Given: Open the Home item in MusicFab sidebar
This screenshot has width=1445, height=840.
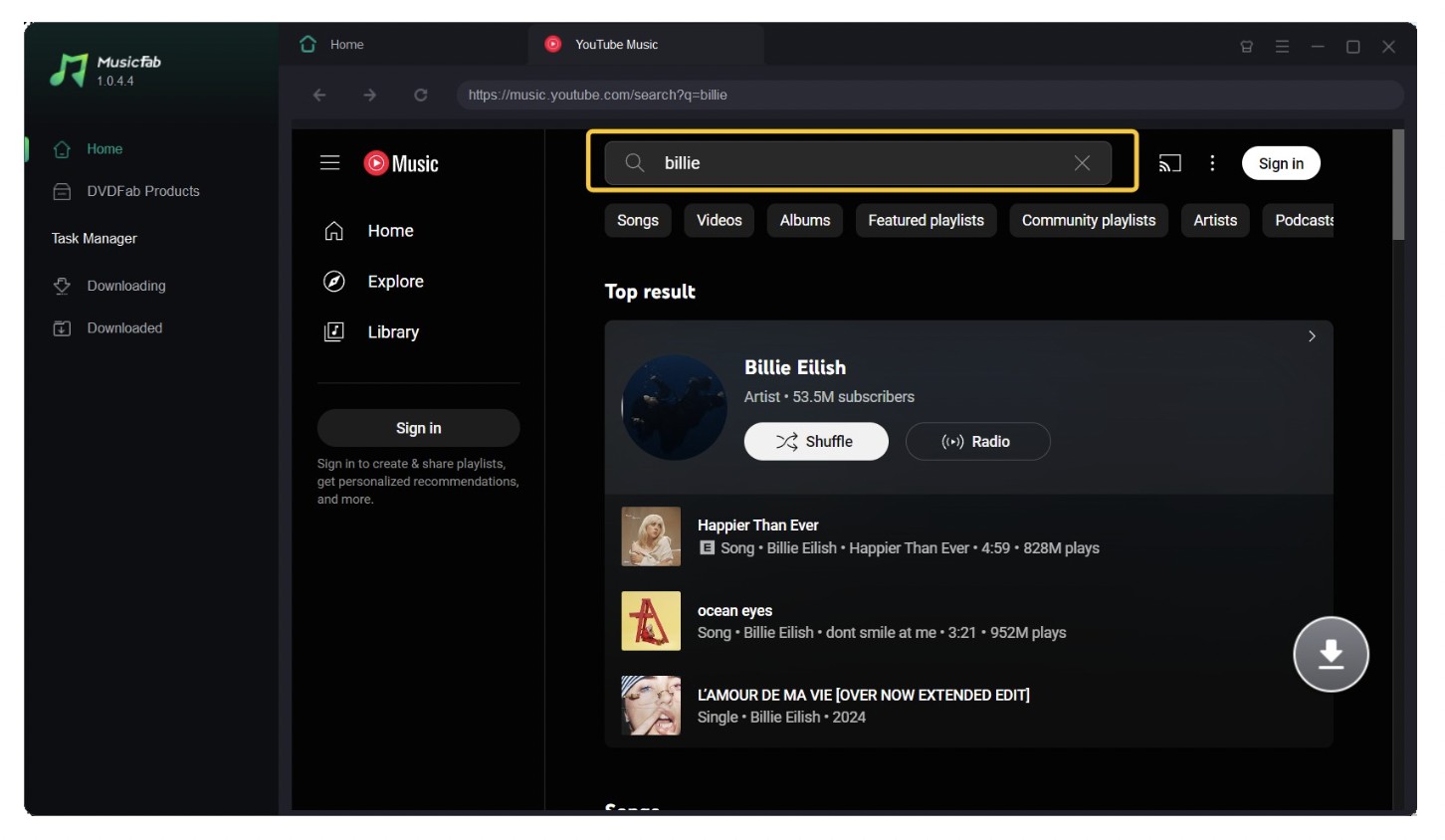Looking at the screenshot, I should point(103,149).
